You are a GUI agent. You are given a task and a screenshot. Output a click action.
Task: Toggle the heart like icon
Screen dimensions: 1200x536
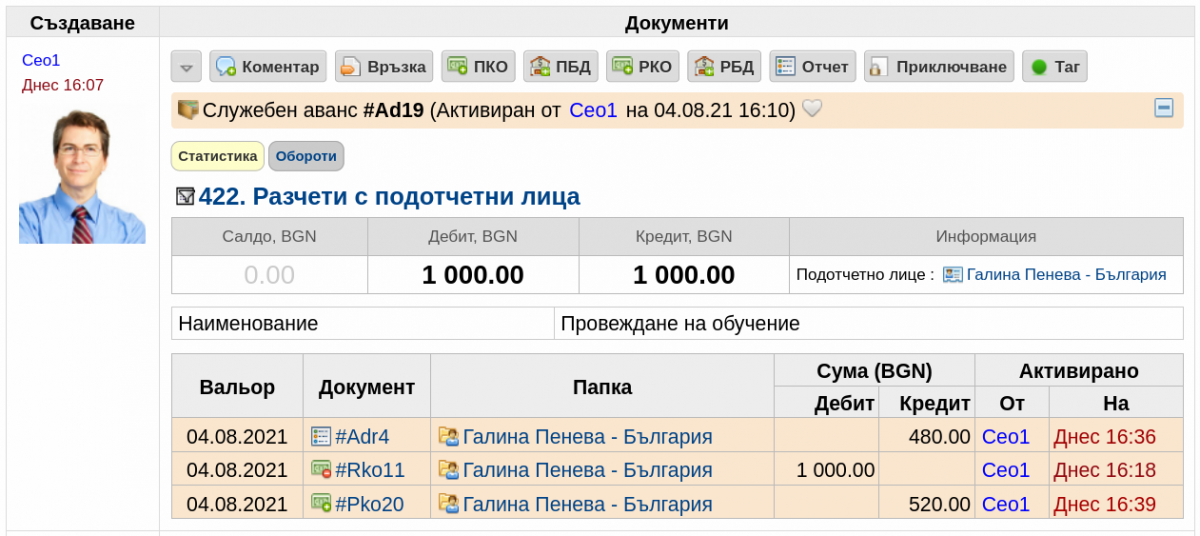tap(813, 109)
